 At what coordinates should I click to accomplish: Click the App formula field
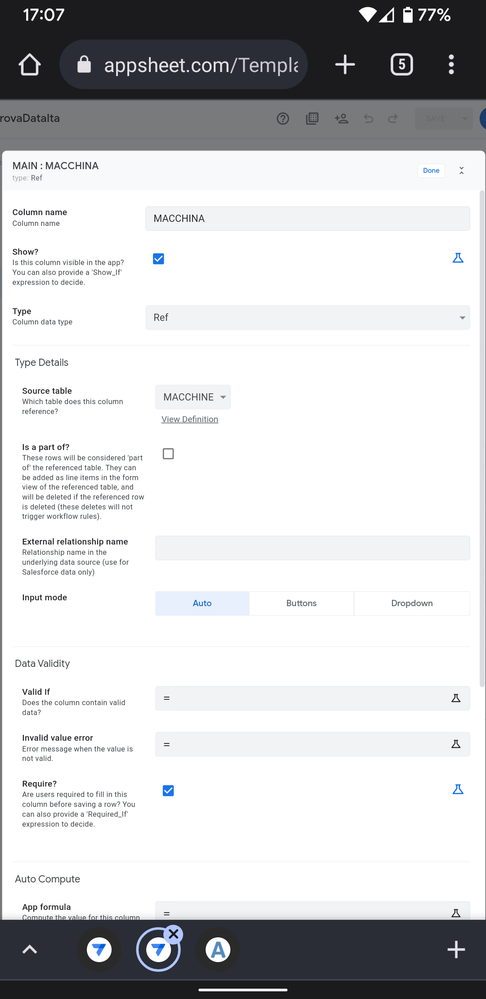[313, 911]
